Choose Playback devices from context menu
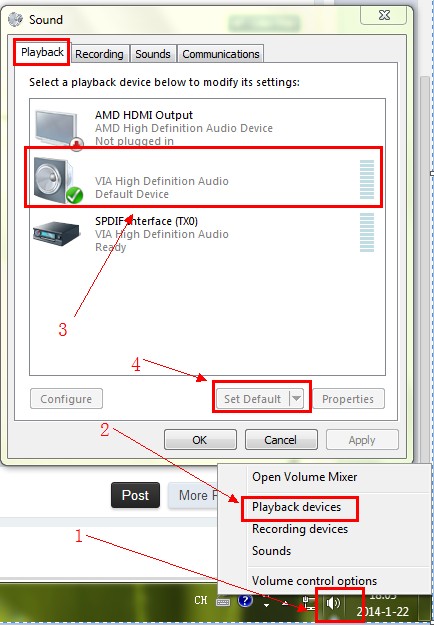The image size is (434, 625). pyautogui.click(x=297, y=507)
